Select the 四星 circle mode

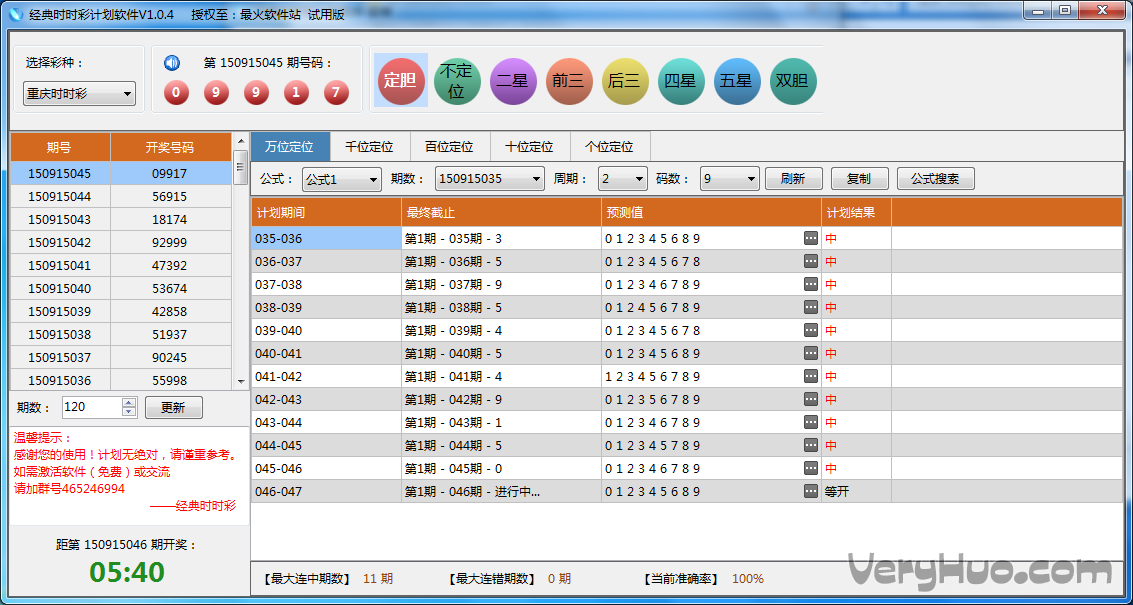point(681,81)
